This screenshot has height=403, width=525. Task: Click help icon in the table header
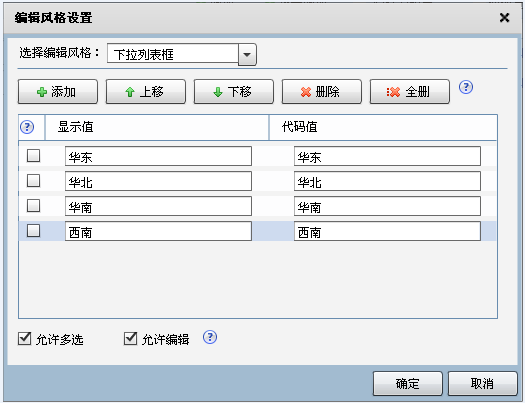pos(27,127)
